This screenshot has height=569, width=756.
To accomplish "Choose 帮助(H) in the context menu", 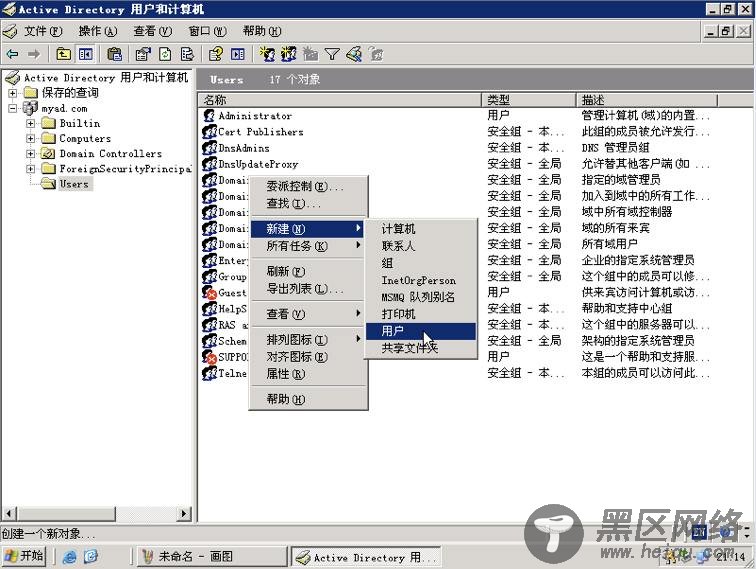I will coord(308,399).
